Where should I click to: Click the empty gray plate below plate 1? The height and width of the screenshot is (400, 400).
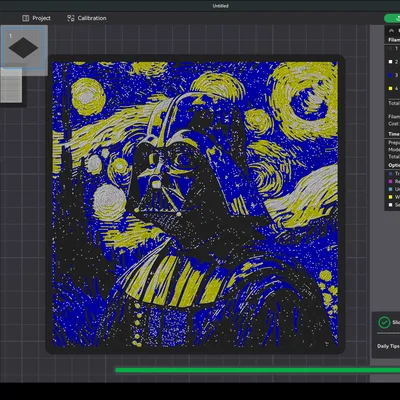[x=11, y=85]
